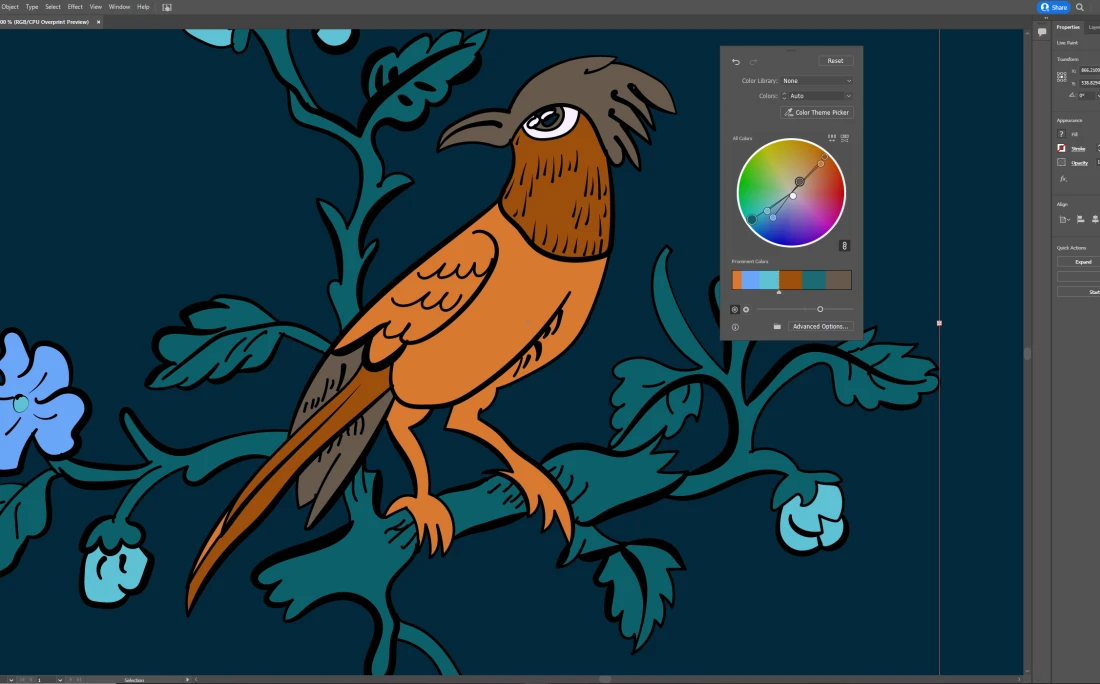Open the Color Library dropdown
The height and width of the screenshot is (684, 1100).
(817, 81)
